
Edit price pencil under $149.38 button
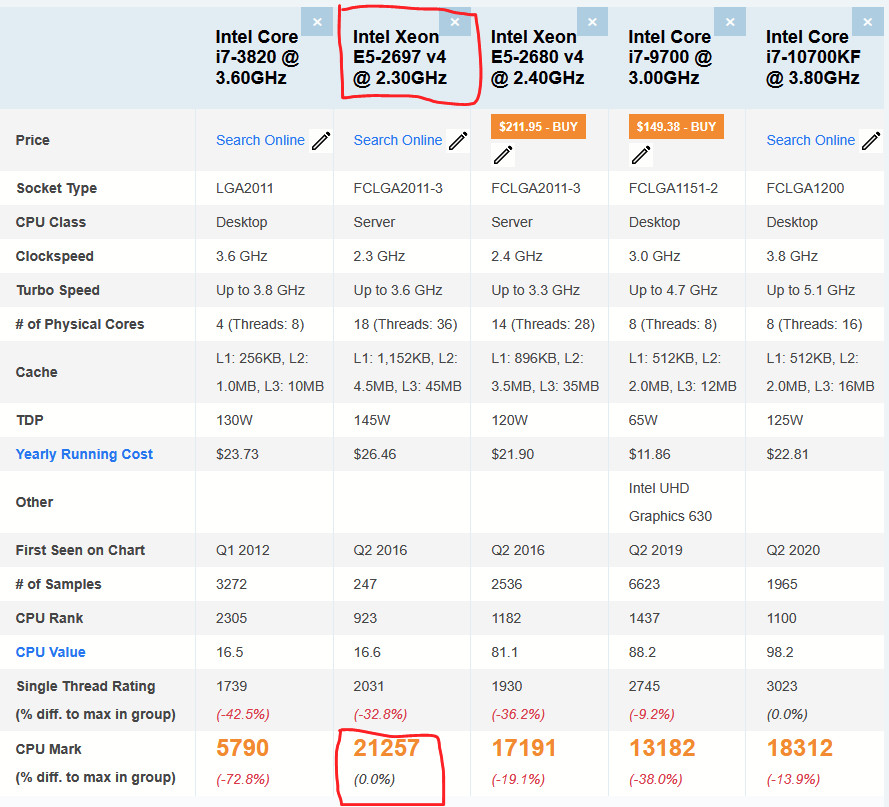[x=641, y=155]
